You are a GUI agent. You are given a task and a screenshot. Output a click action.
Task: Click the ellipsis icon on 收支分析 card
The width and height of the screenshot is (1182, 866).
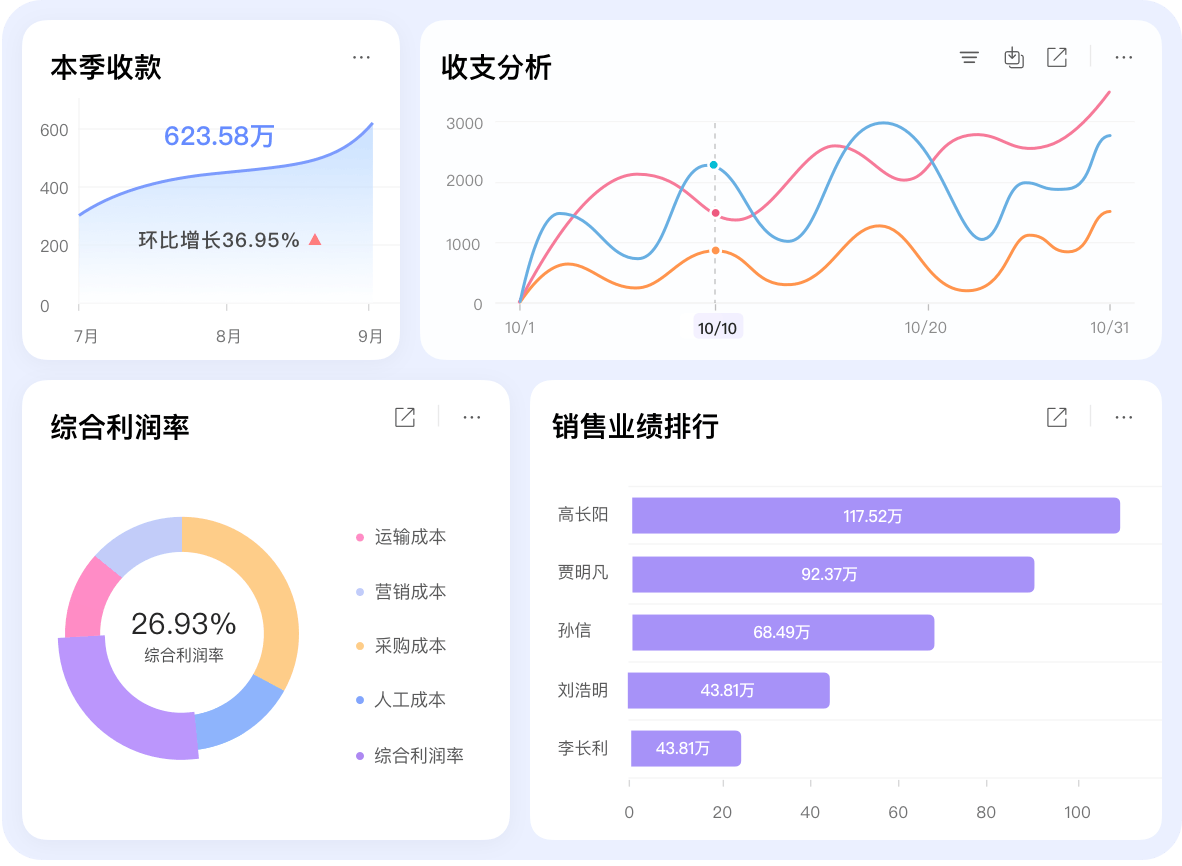pyautogui.click(x=1123, y=57)
